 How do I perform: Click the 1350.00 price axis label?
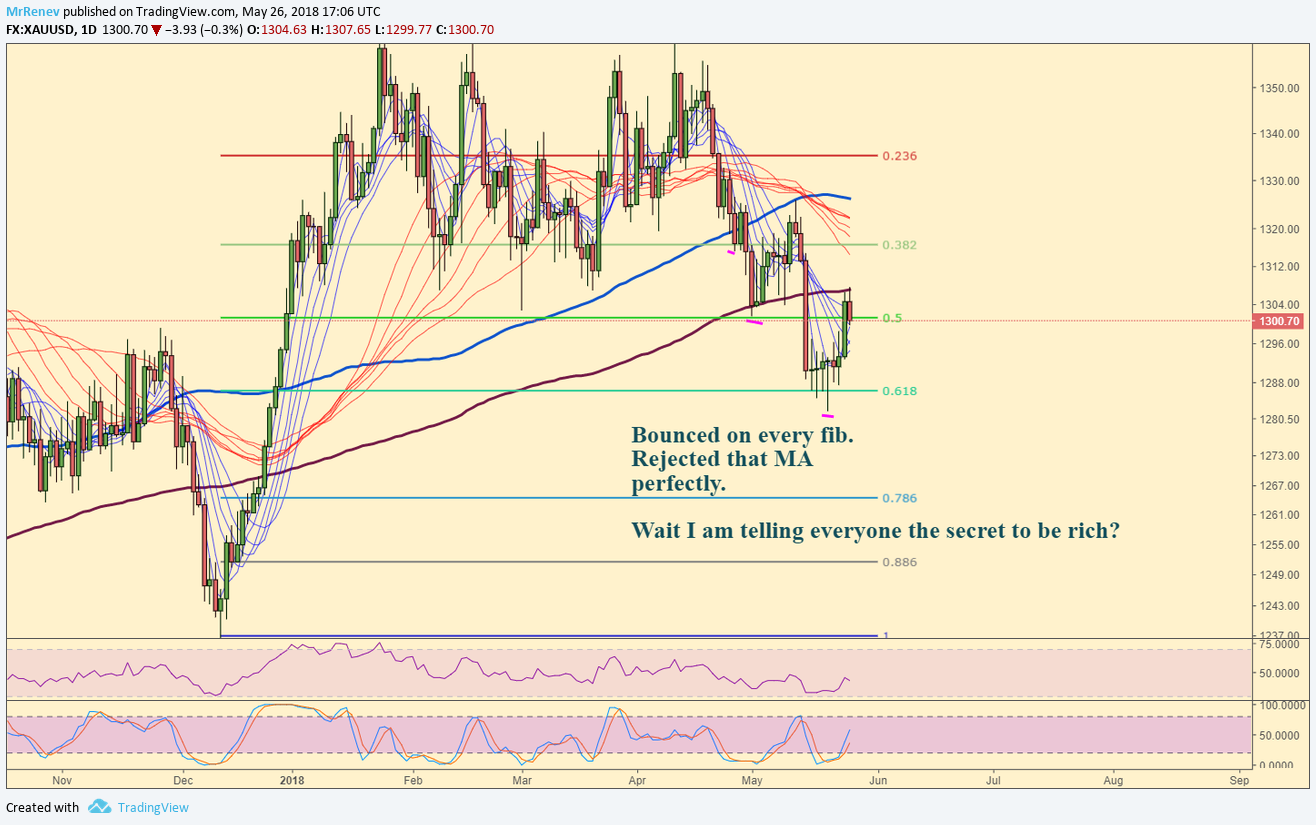pos(1279,88)
